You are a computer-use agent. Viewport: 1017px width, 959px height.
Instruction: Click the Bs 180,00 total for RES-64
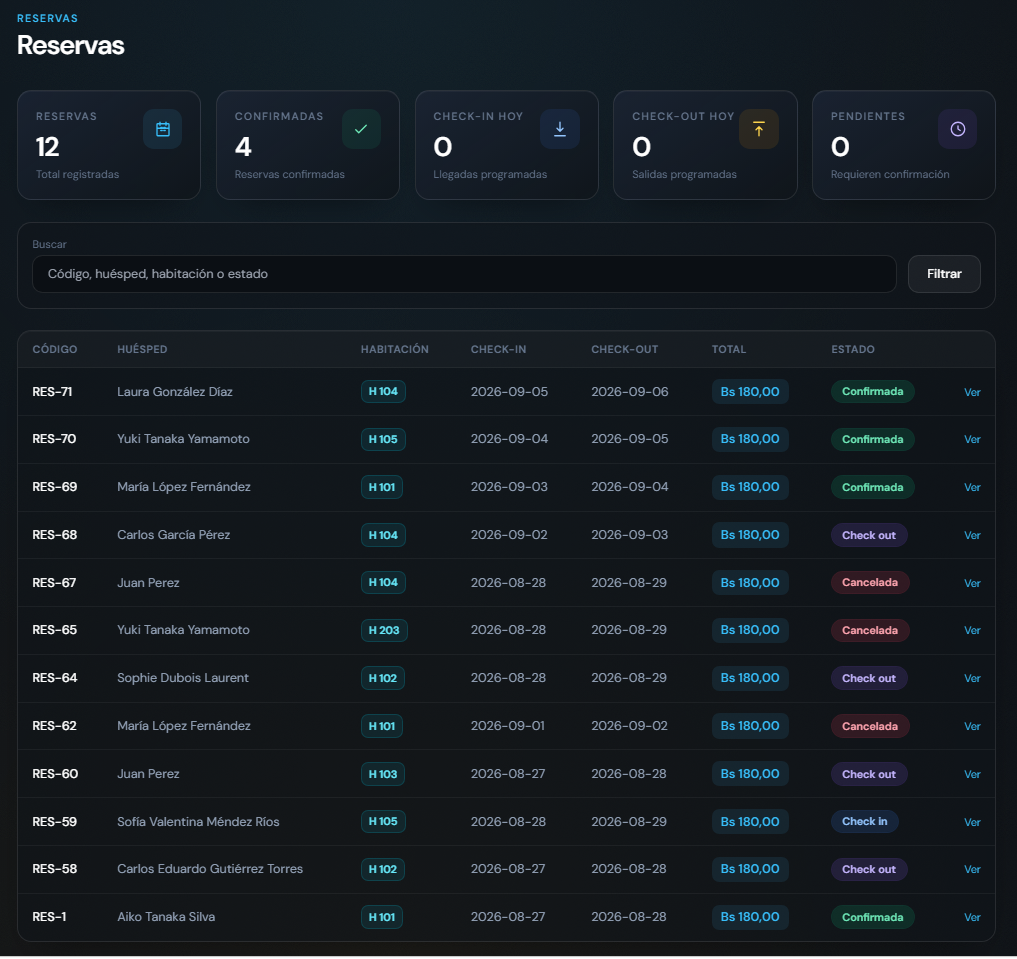click(x=750, y=678)
